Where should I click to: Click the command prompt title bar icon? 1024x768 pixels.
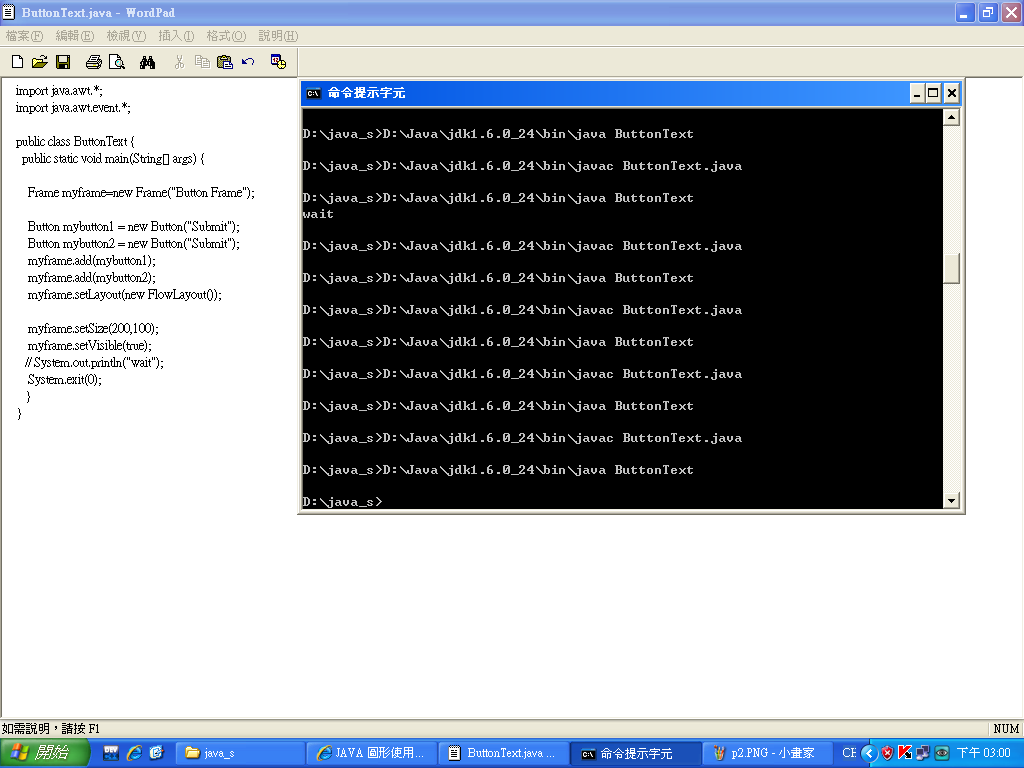(313, 93)
